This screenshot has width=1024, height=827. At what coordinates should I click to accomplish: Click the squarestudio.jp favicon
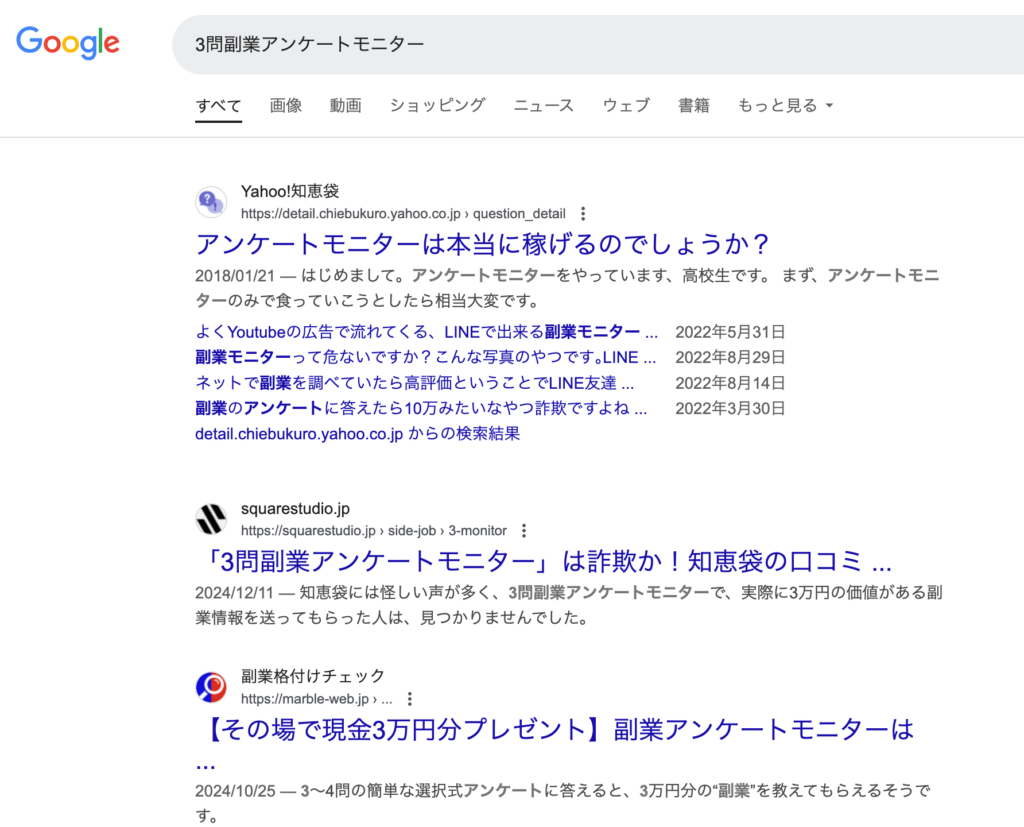(x=211, y=519)
